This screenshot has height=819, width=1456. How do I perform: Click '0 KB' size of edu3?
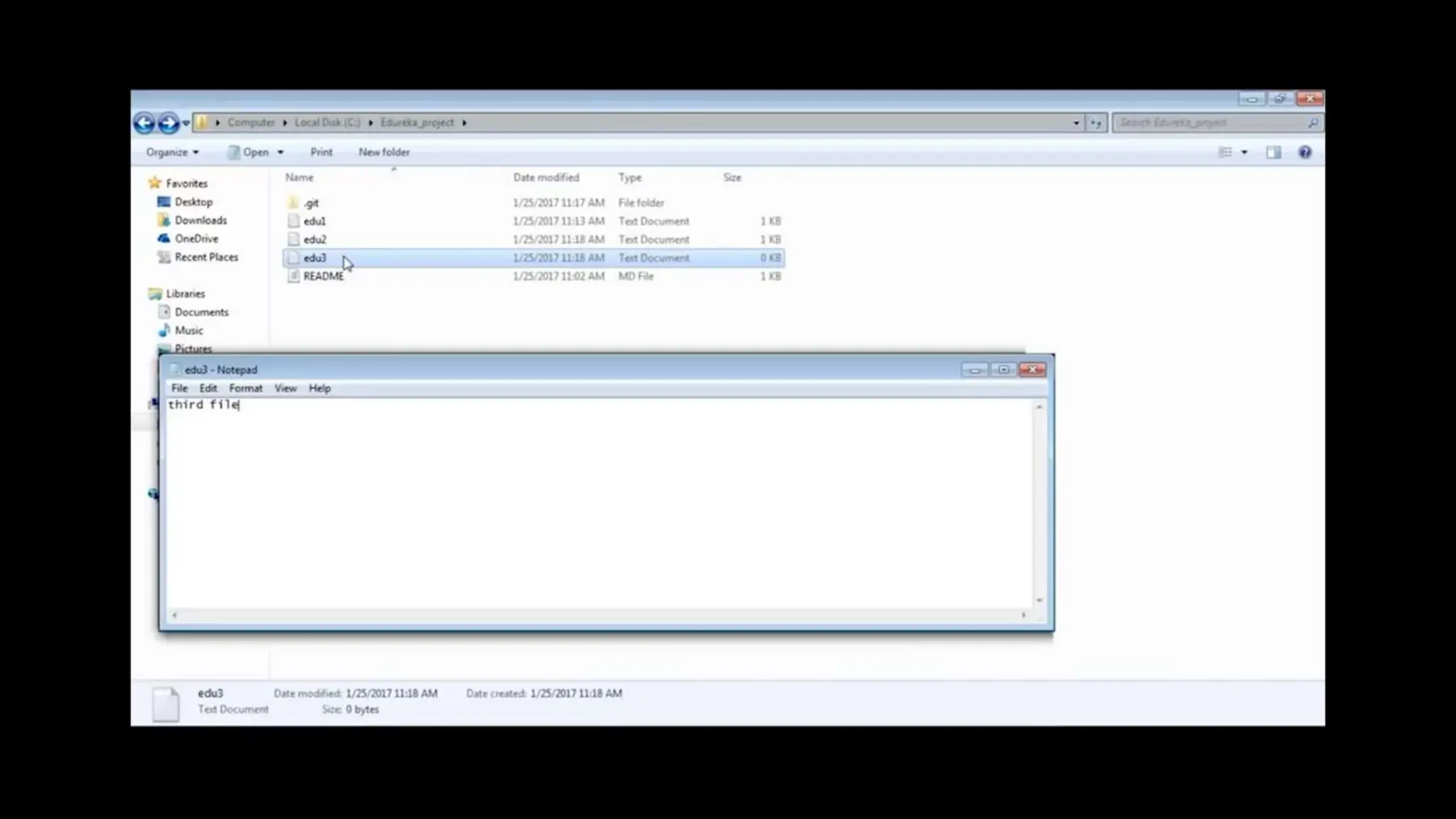click(770, 258)
